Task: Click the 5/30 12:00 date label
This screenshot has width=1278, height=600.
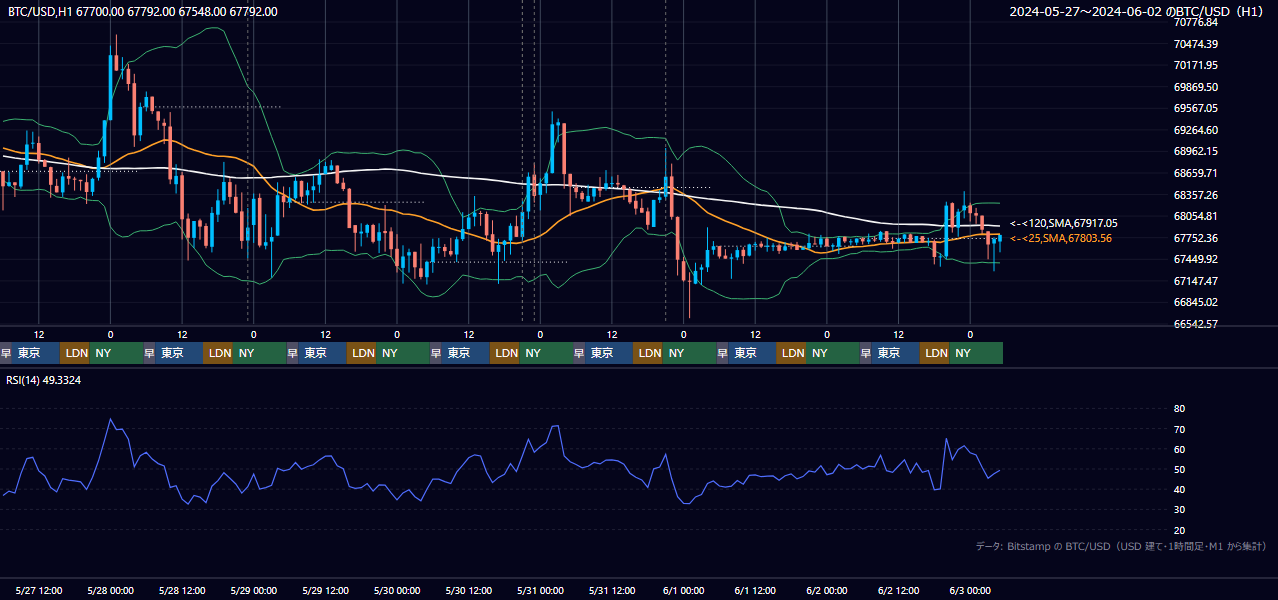Action: (x=468, y=590)
